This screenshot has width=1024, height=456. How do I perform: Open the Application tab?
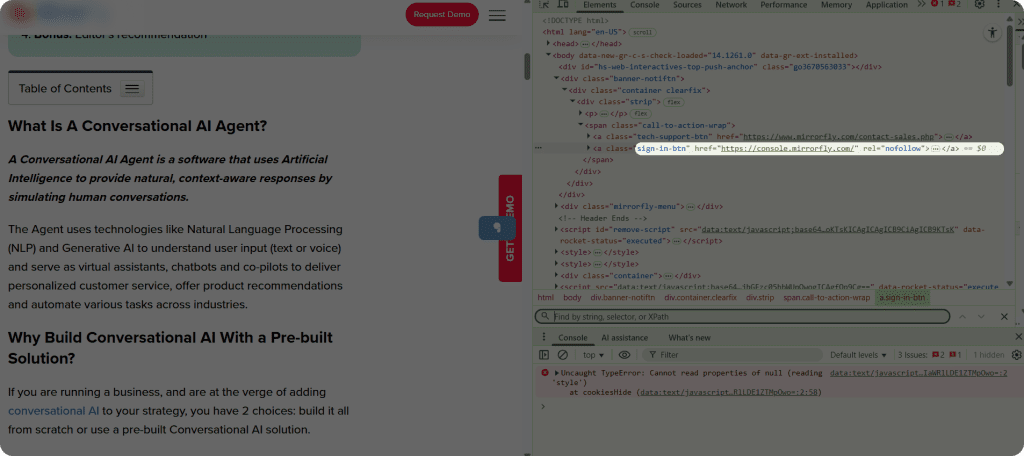tap(886, 5)
